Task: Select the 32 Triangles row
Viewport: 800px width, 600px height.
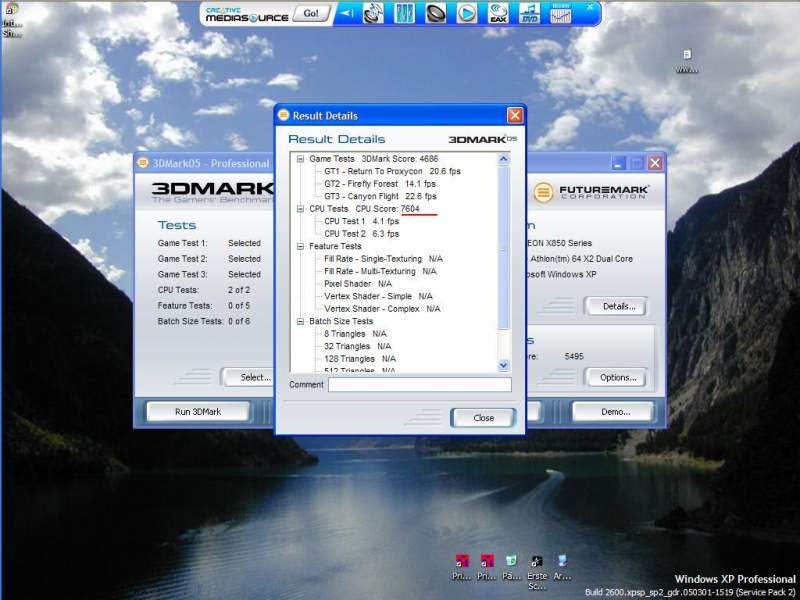Action: pos(358,346)
